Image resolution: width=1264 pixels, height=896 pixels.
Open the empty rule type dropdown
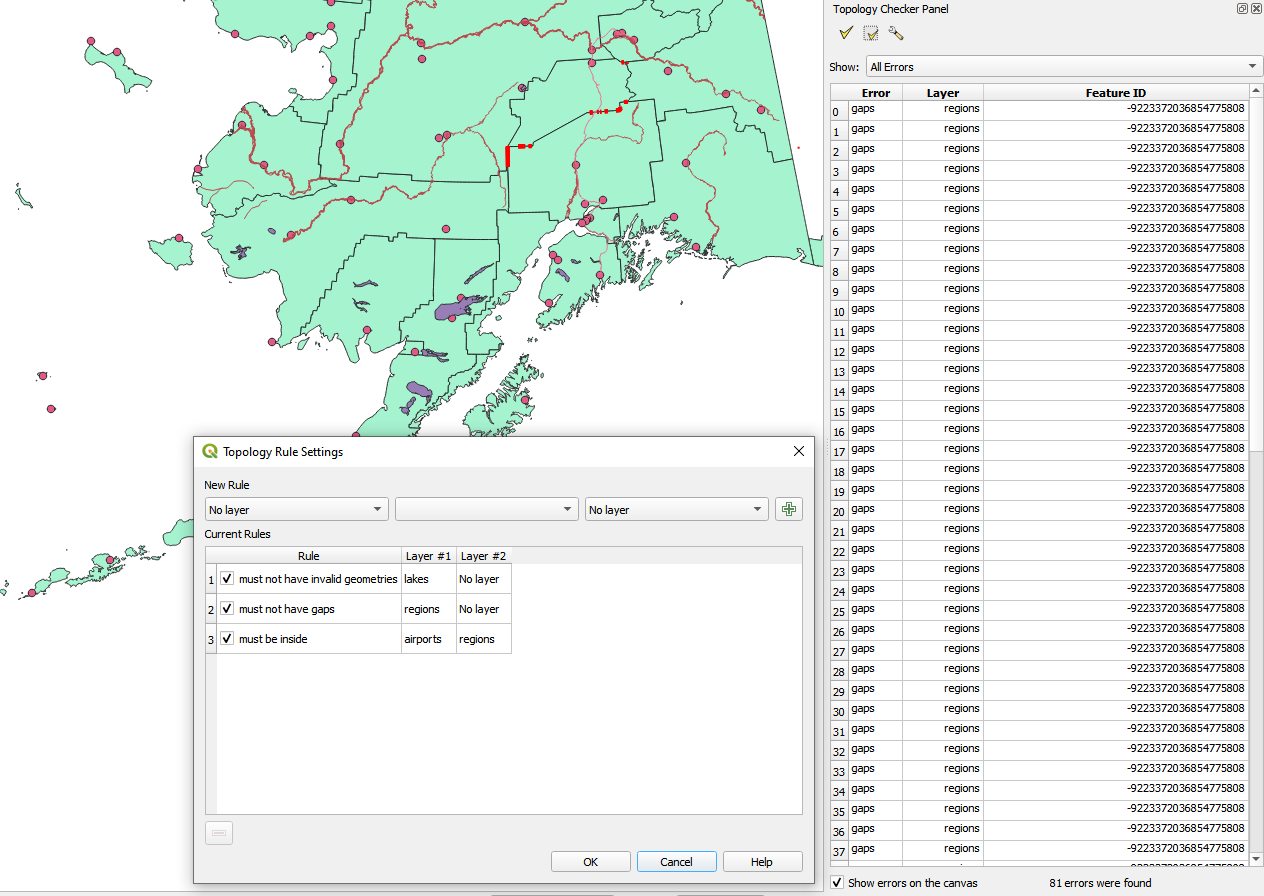[x=486, y=509]
